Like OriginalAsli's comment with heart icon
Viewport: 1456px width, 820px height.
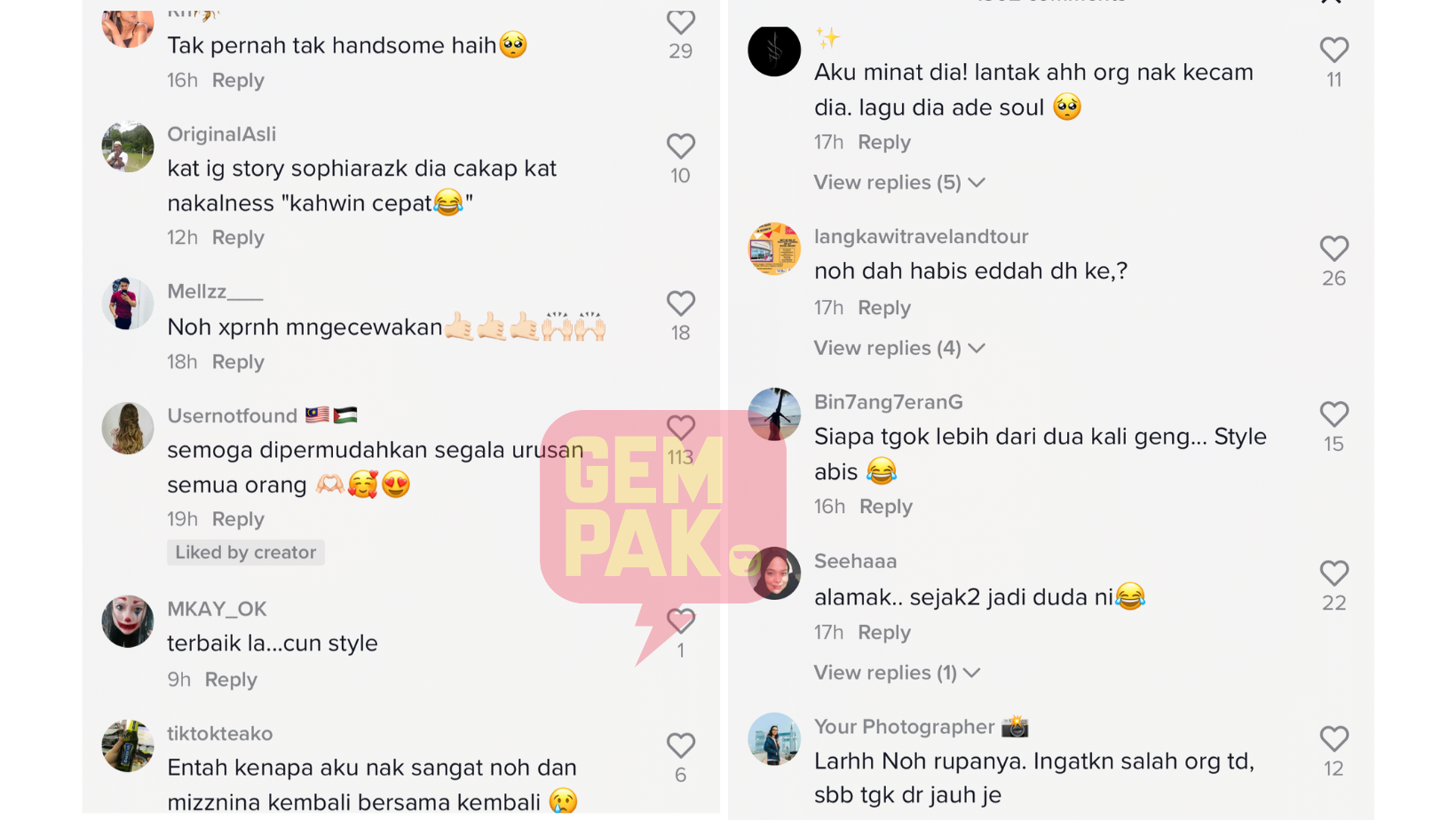pos(680,146)
